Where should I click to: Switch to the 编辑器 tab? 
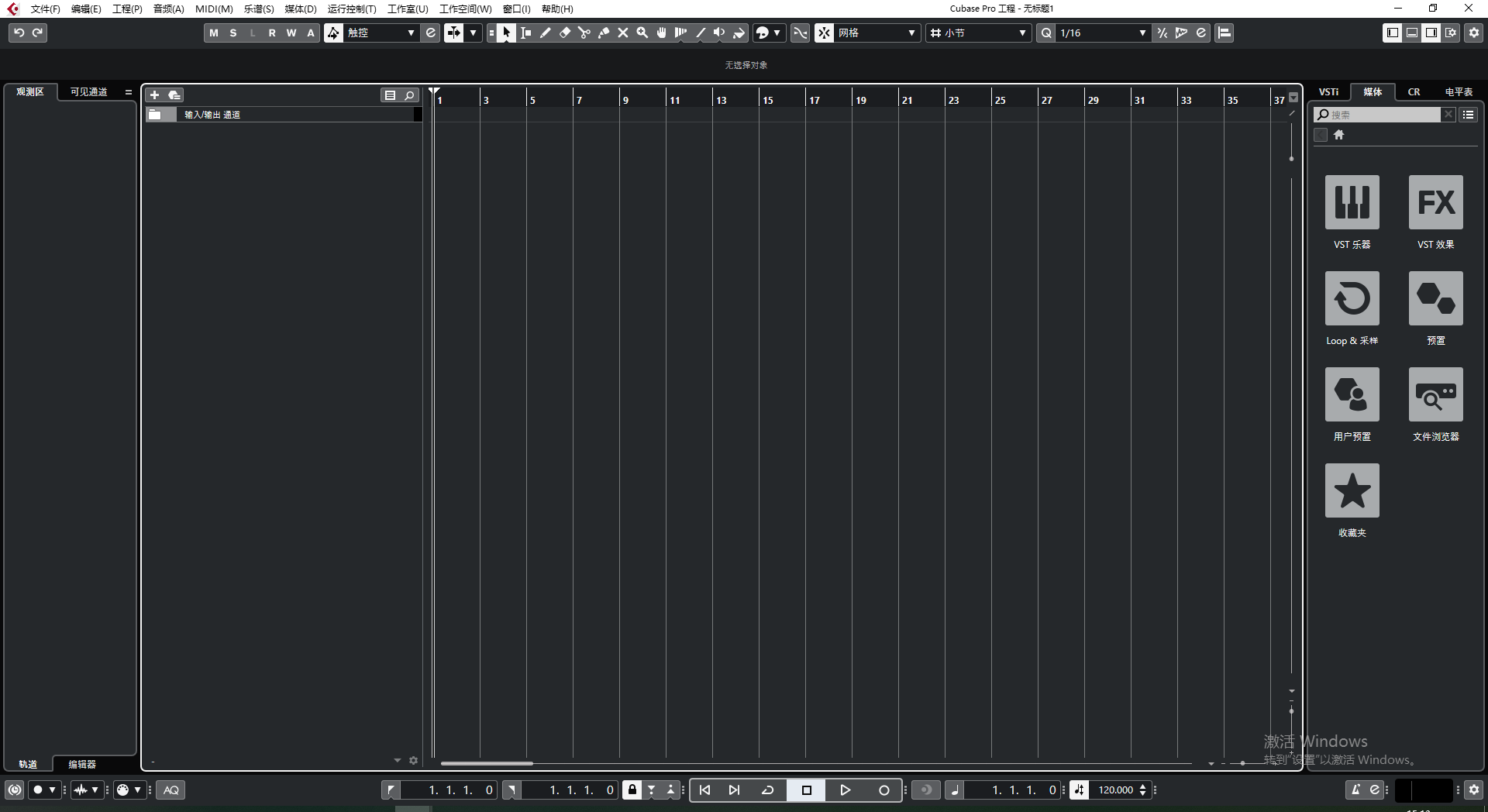(x=82, y=764)
